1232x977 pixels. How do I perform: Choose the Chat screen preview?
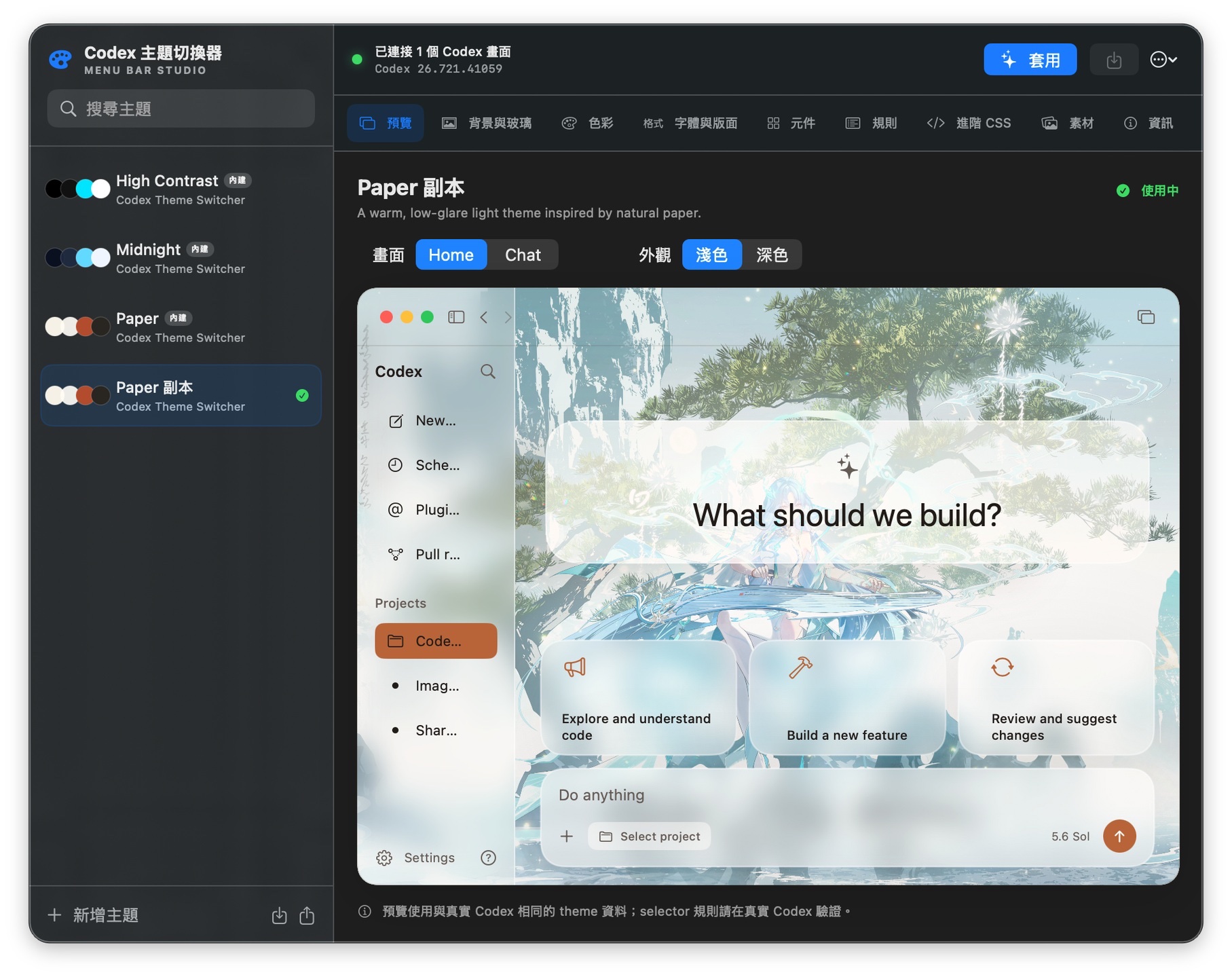523,255
